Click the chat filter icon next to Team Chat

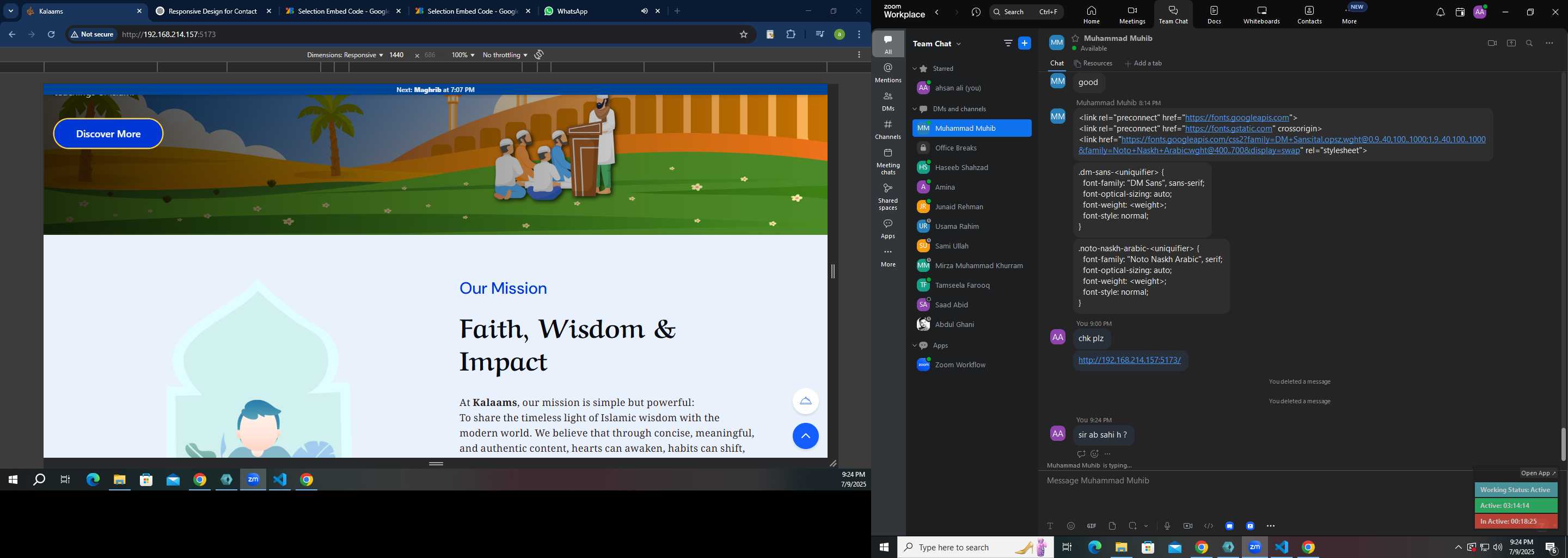(1008, 43)
